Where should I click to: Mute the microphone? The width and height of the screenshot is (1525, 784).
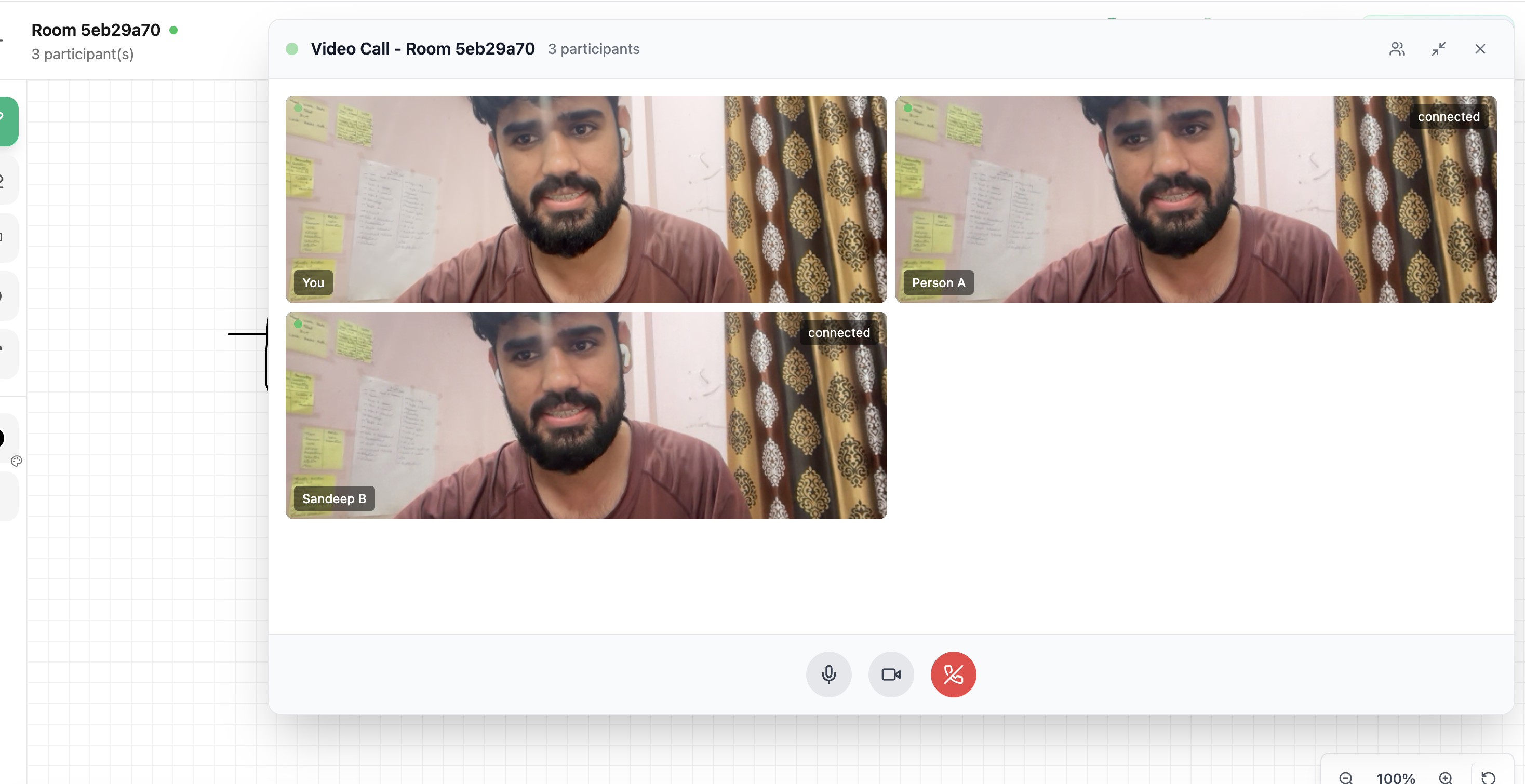click(828, 674)
